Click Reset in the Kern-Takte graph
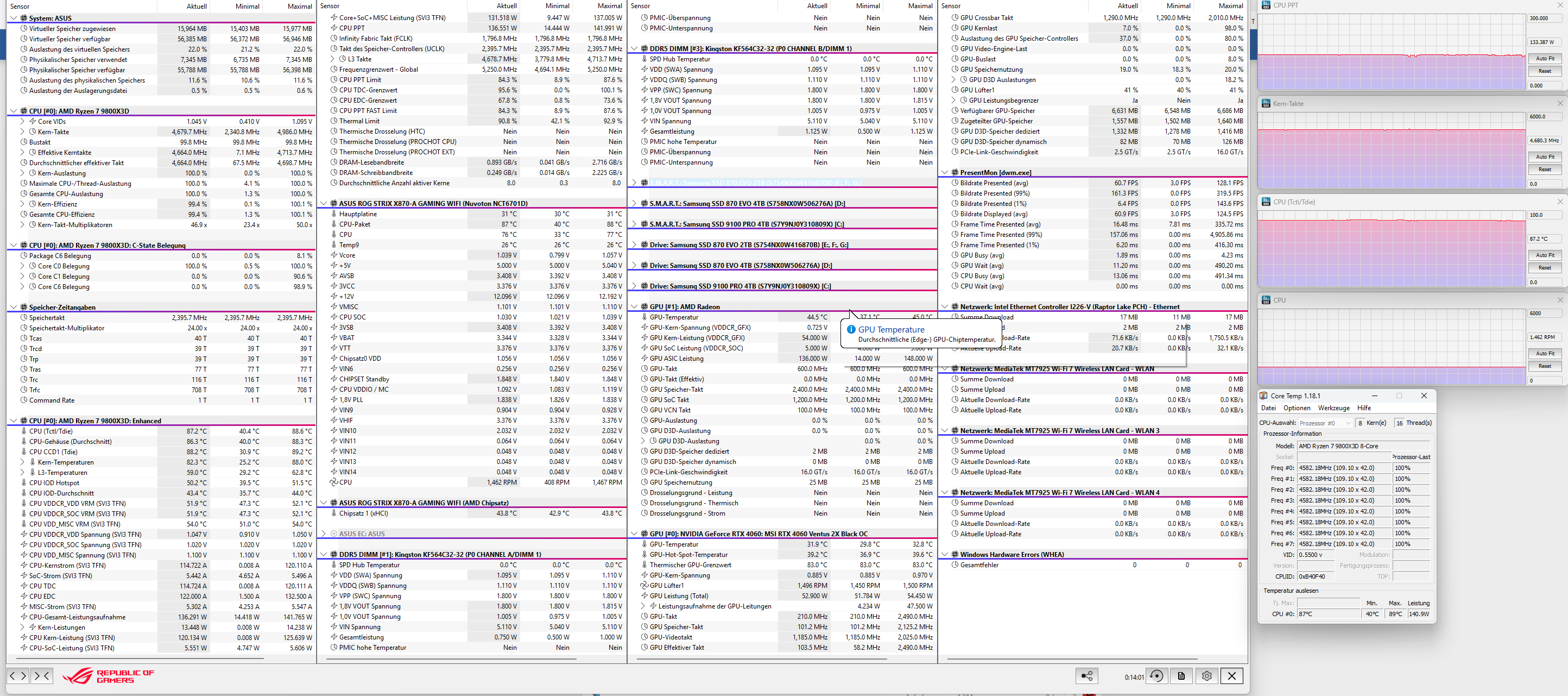The image size is (1568, 696). coord(1545,170)
